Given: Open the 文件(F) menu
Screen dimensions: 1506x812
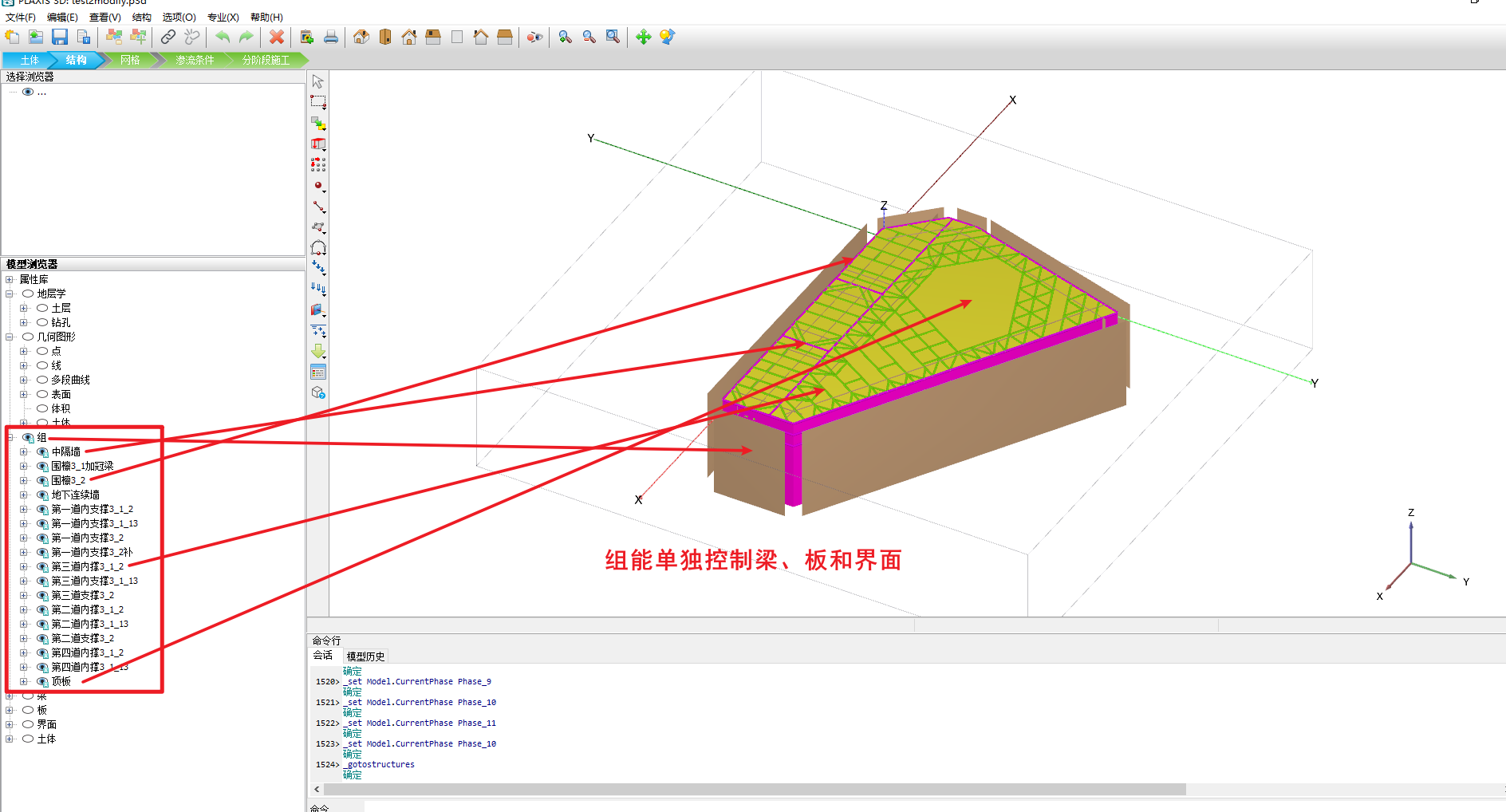Looking at the screenshot, I should (20, 17).
